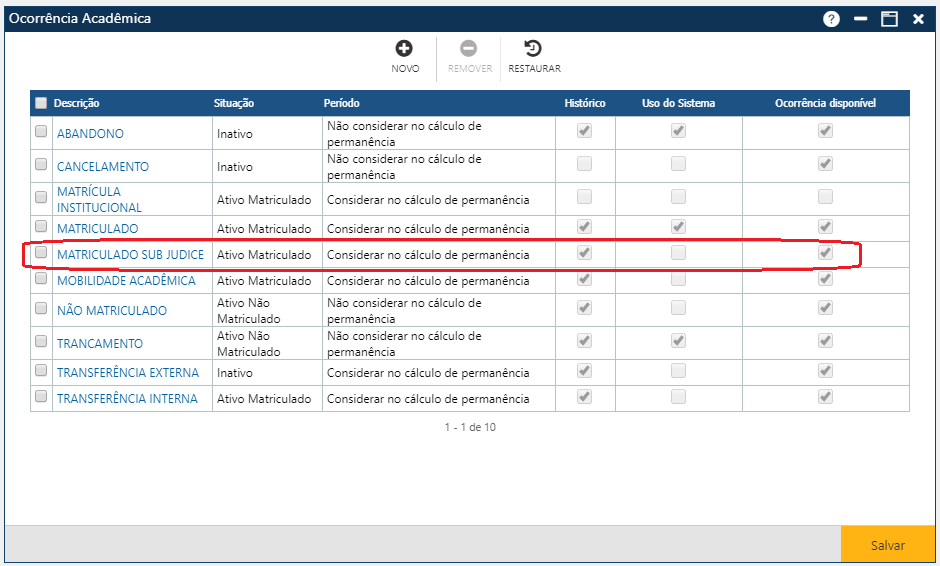
Task: Maximize the Ocorrência Acadêmica window
Action: coord(889,19)
